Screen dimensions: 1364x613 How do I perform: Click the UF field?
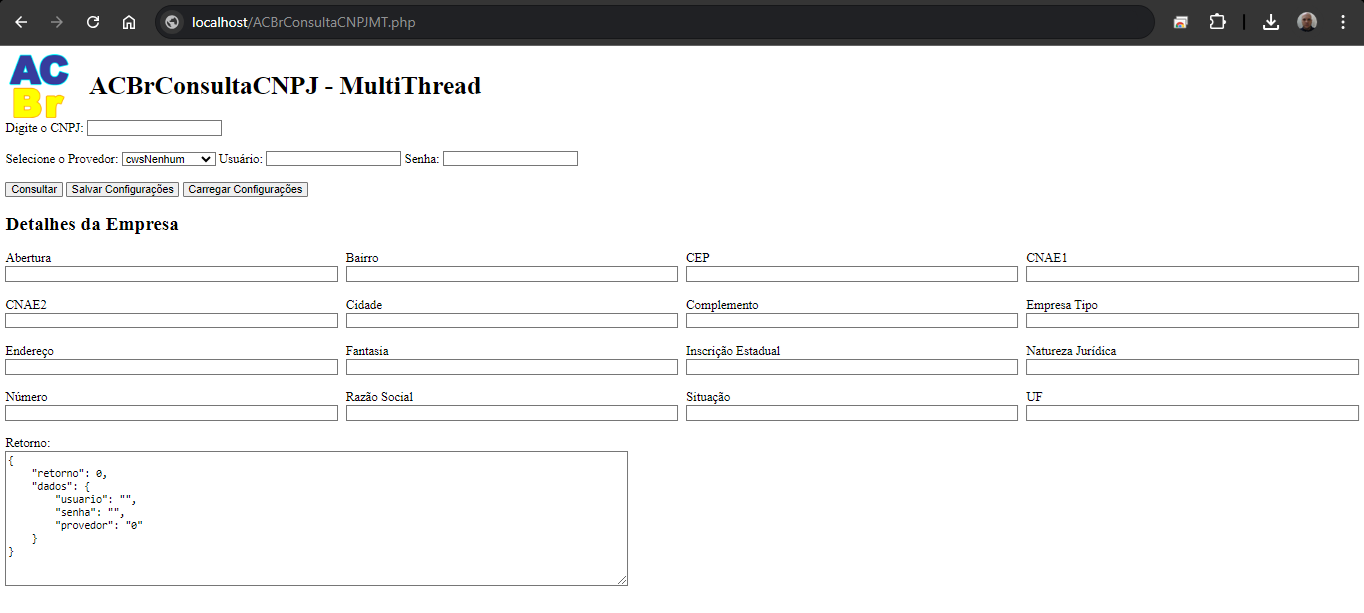[x=1192, y=413]
